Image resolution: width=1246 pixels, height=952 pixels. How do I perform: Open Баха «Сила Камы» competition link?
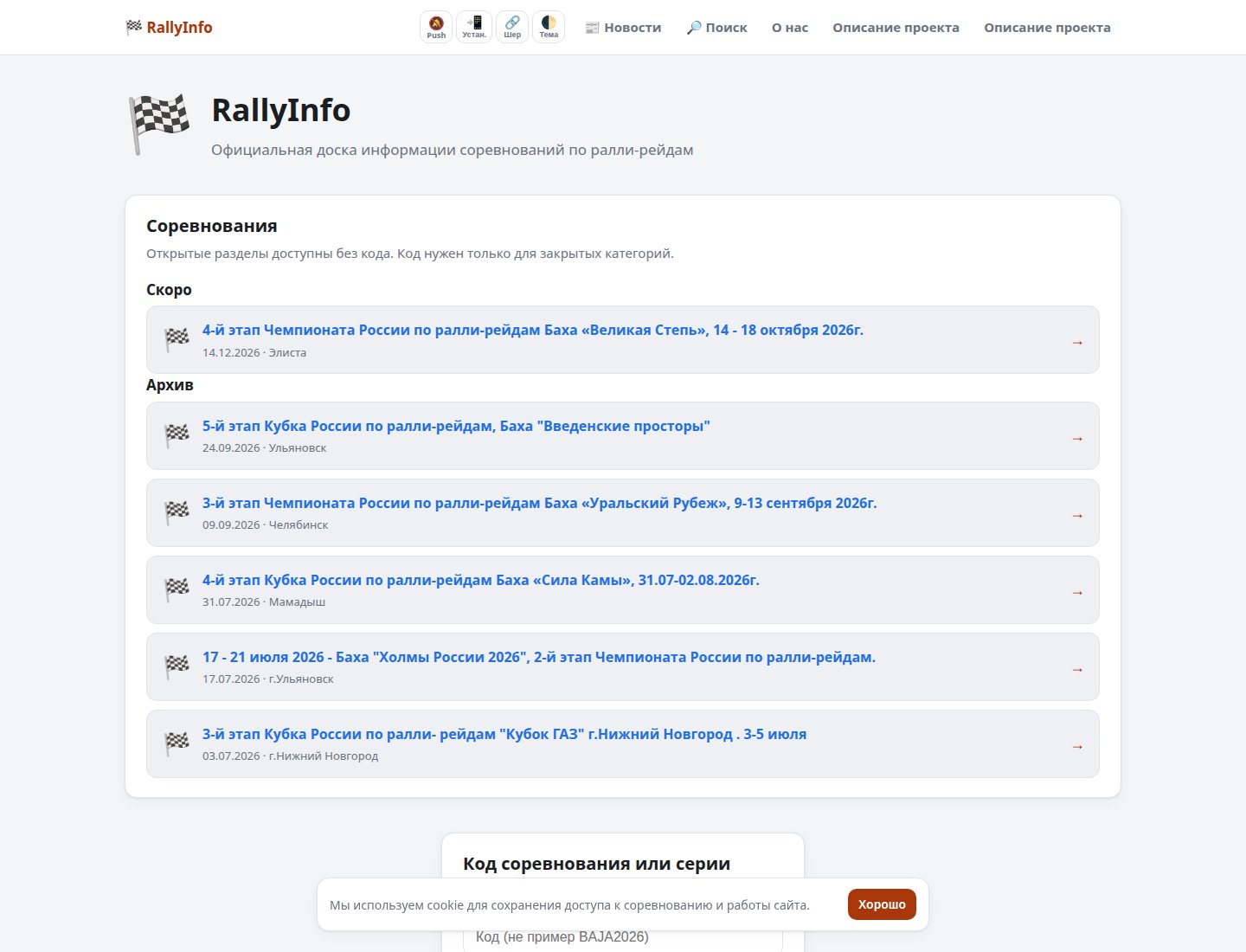[x=481, y=580]
